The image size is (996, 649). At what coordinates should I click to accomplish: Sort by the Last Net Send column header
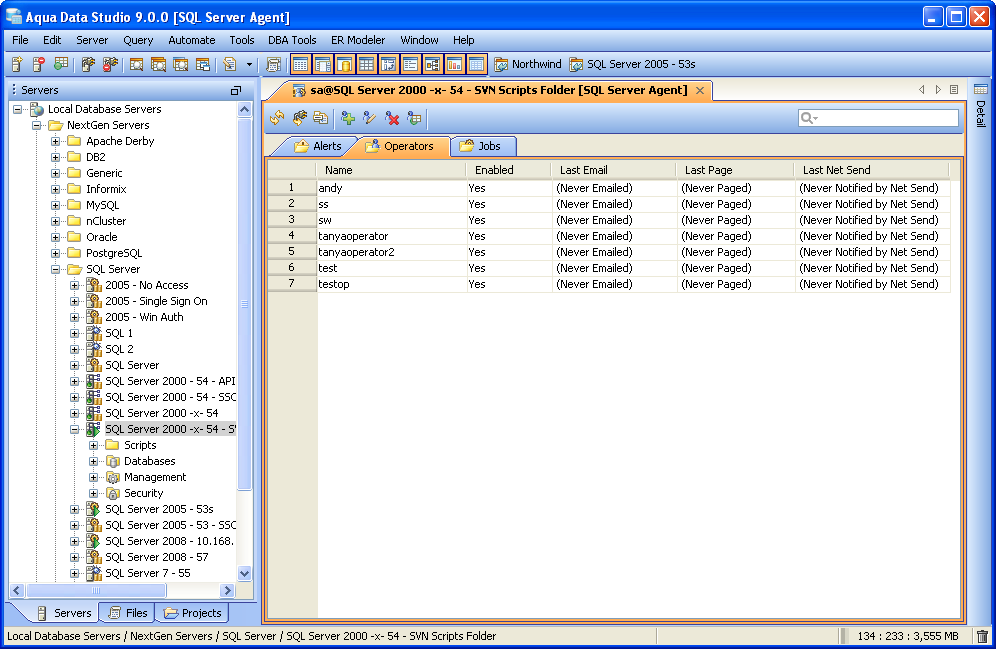[872, 170]
